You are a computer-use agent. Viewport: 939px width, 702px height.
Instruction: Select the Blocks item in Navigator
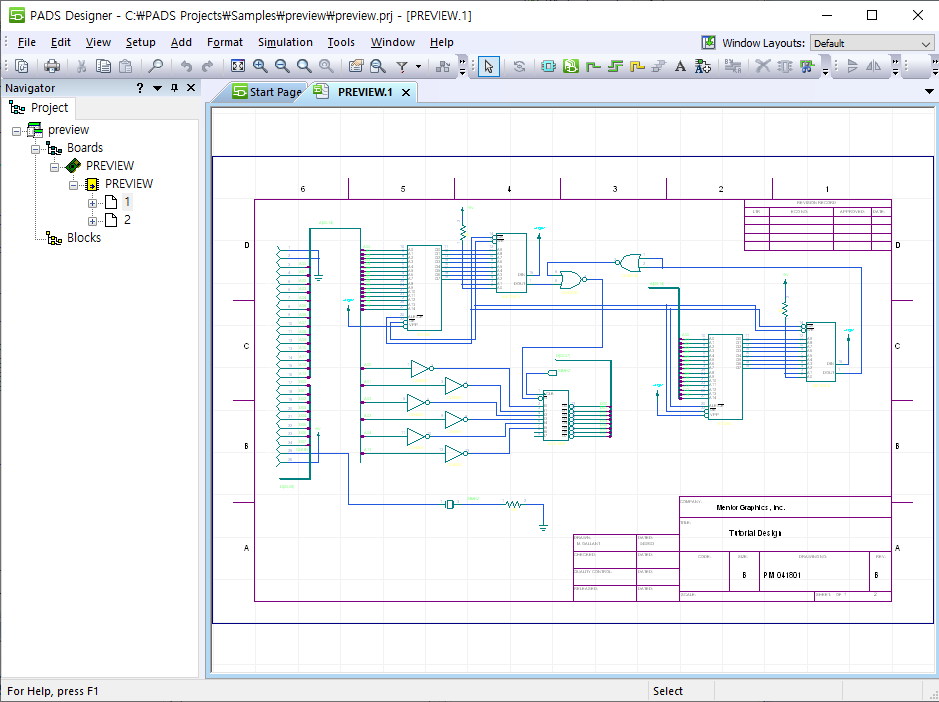point(83,238)
